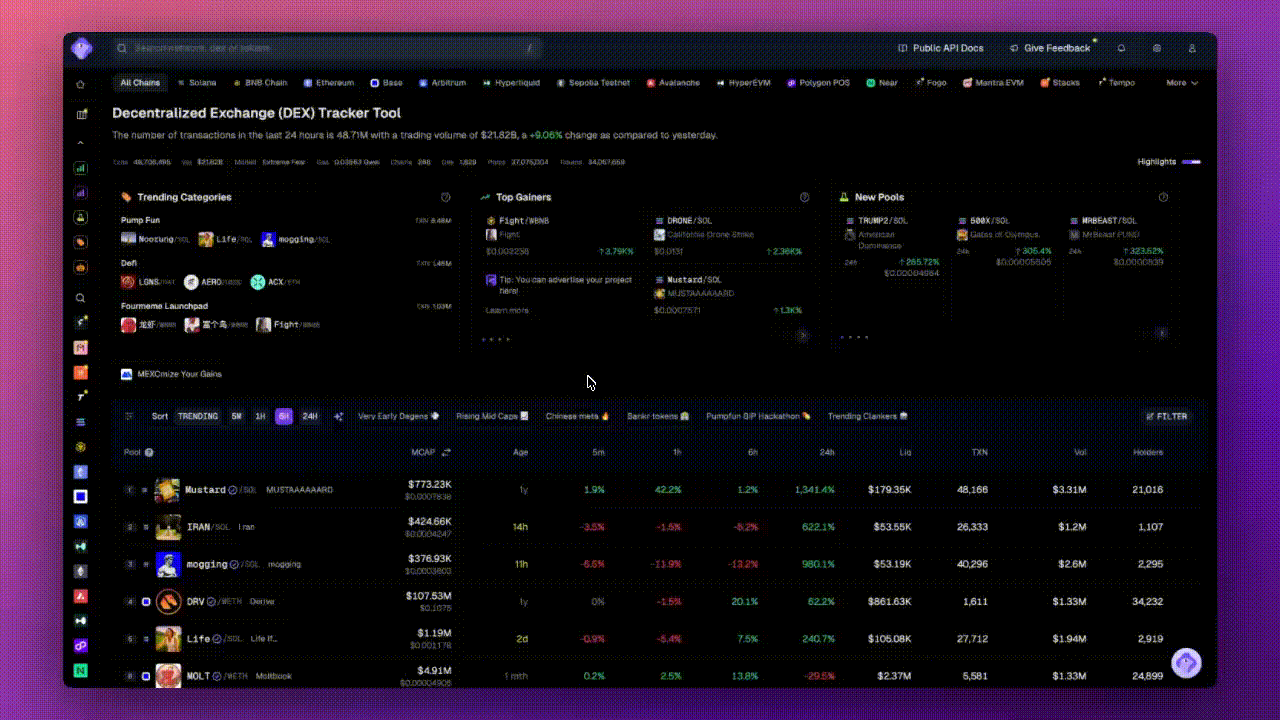Image resolution: width=1280 pixels, height=720 pixels.
Task: Click Trending Categories help icon
Action: 445,197
